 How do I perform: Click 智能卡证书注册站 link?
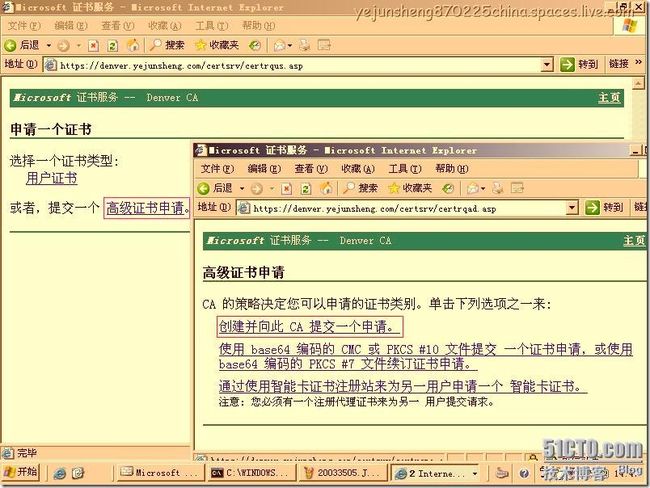[x=403, y=386]
